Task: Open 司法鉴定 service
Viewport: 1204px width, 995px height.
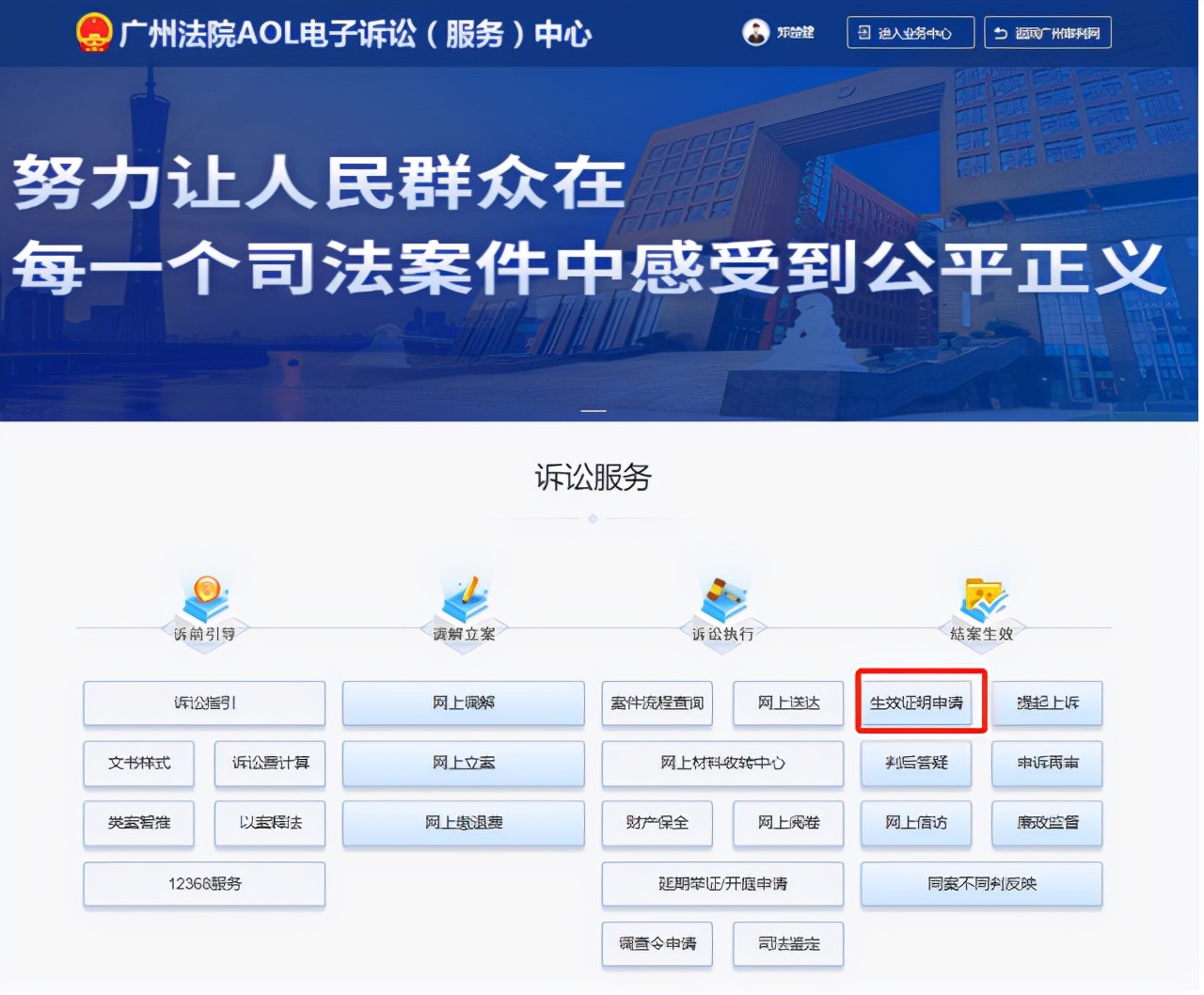Action: pos(787,944)
